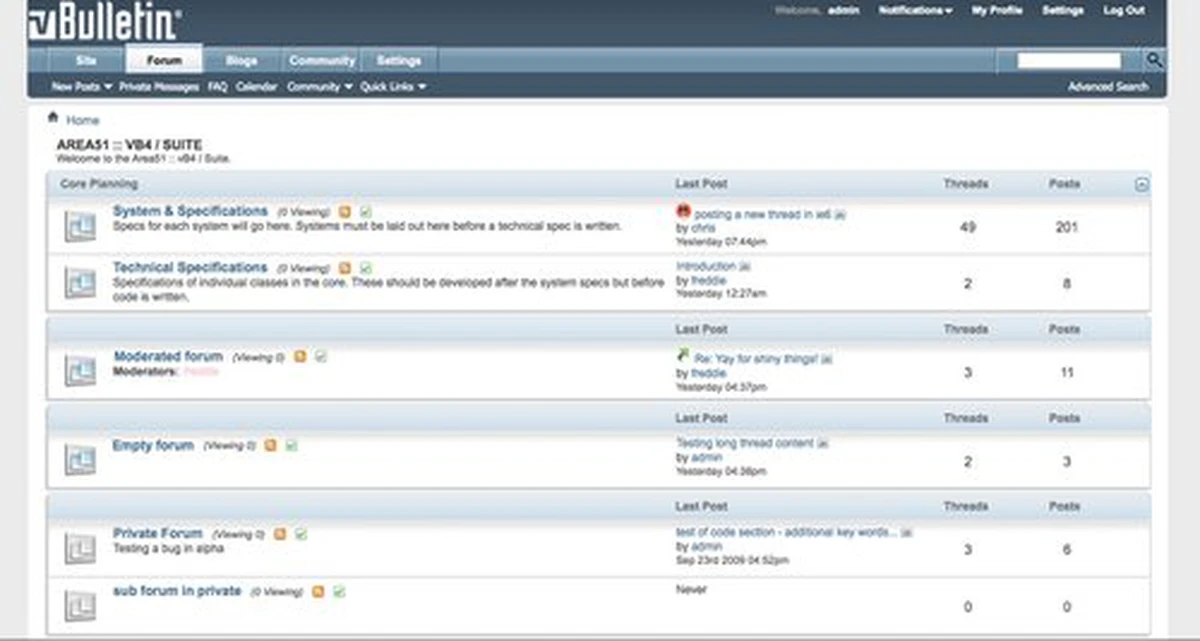This screenshot has height=641, width=1200.
Task: Click the Home icon in breadcrumb
Action: pos(53,118)
